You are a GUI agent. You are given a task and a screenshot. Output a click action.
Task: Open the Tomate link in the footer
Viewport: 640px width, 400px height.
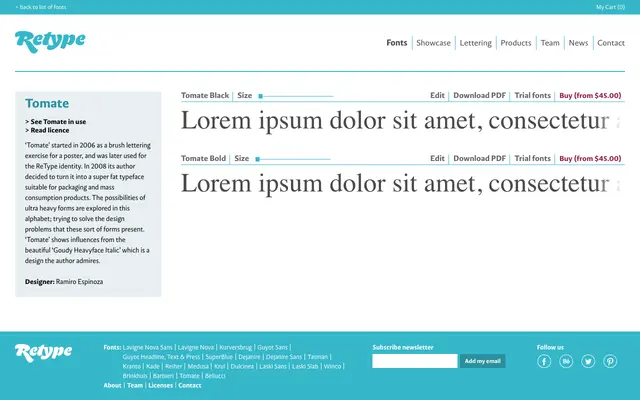click(189, 376)
